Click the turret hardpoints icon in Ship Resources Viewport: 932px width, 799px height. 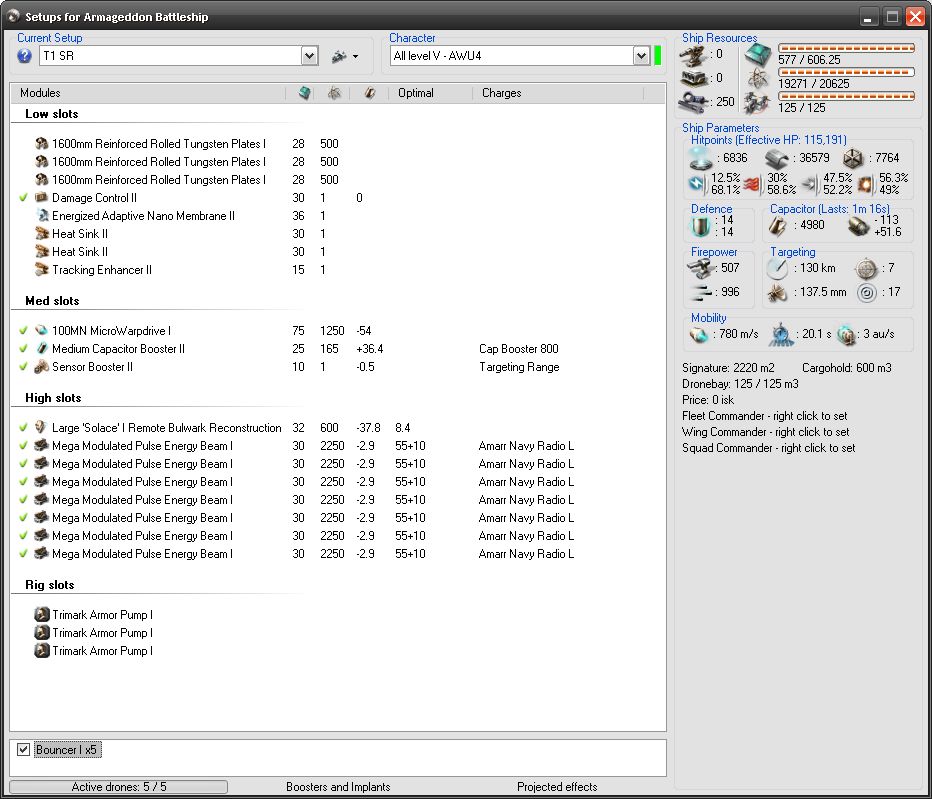(x=694, y=55)
